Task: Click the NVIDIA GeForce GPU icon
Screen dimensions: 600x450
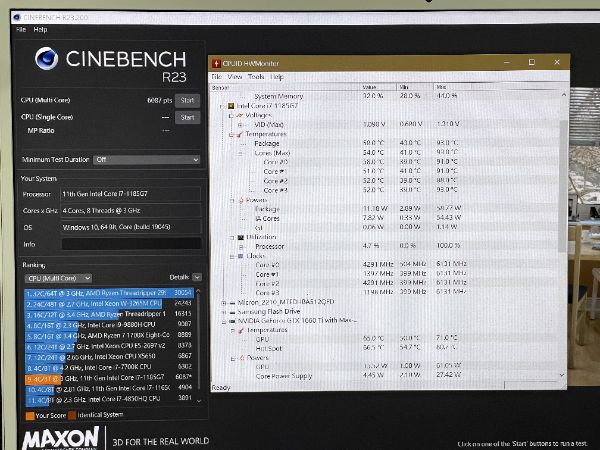Action: pos(232,321)
